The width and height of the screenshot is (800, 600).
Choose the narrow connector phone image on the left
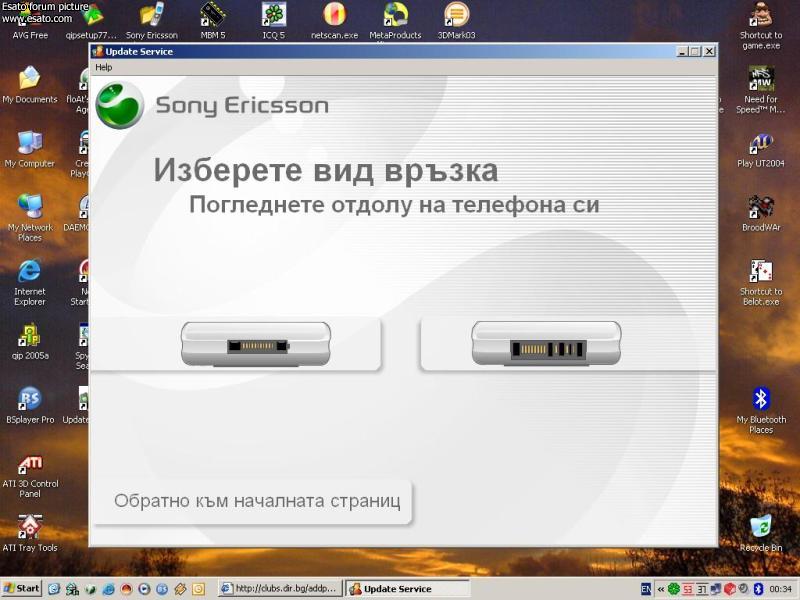pyautogui.click(x=256, y=344)
